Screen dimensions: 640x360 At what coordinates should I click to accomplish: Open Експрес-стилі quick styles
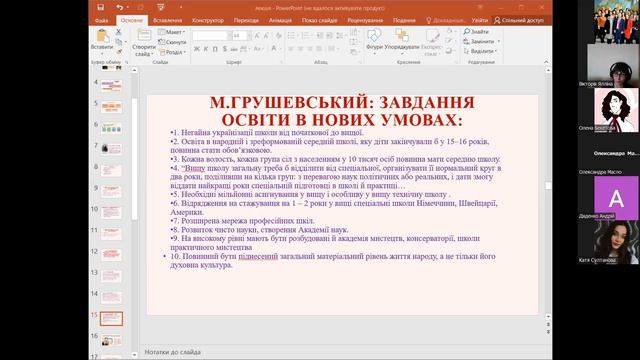coord(433,41)
